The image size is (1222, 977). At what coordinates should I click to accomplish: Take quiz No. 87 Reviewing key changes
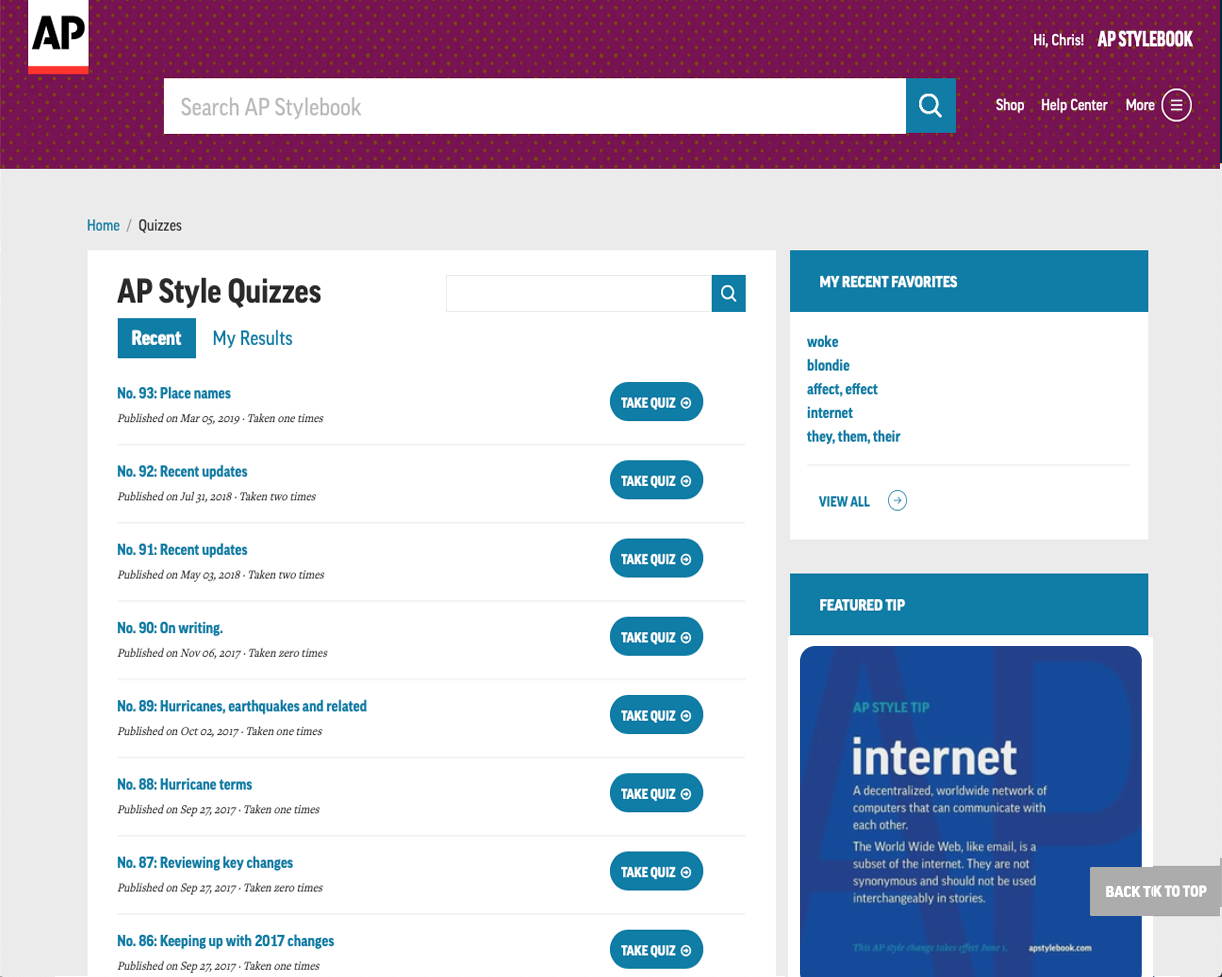(x=656, y=871)
